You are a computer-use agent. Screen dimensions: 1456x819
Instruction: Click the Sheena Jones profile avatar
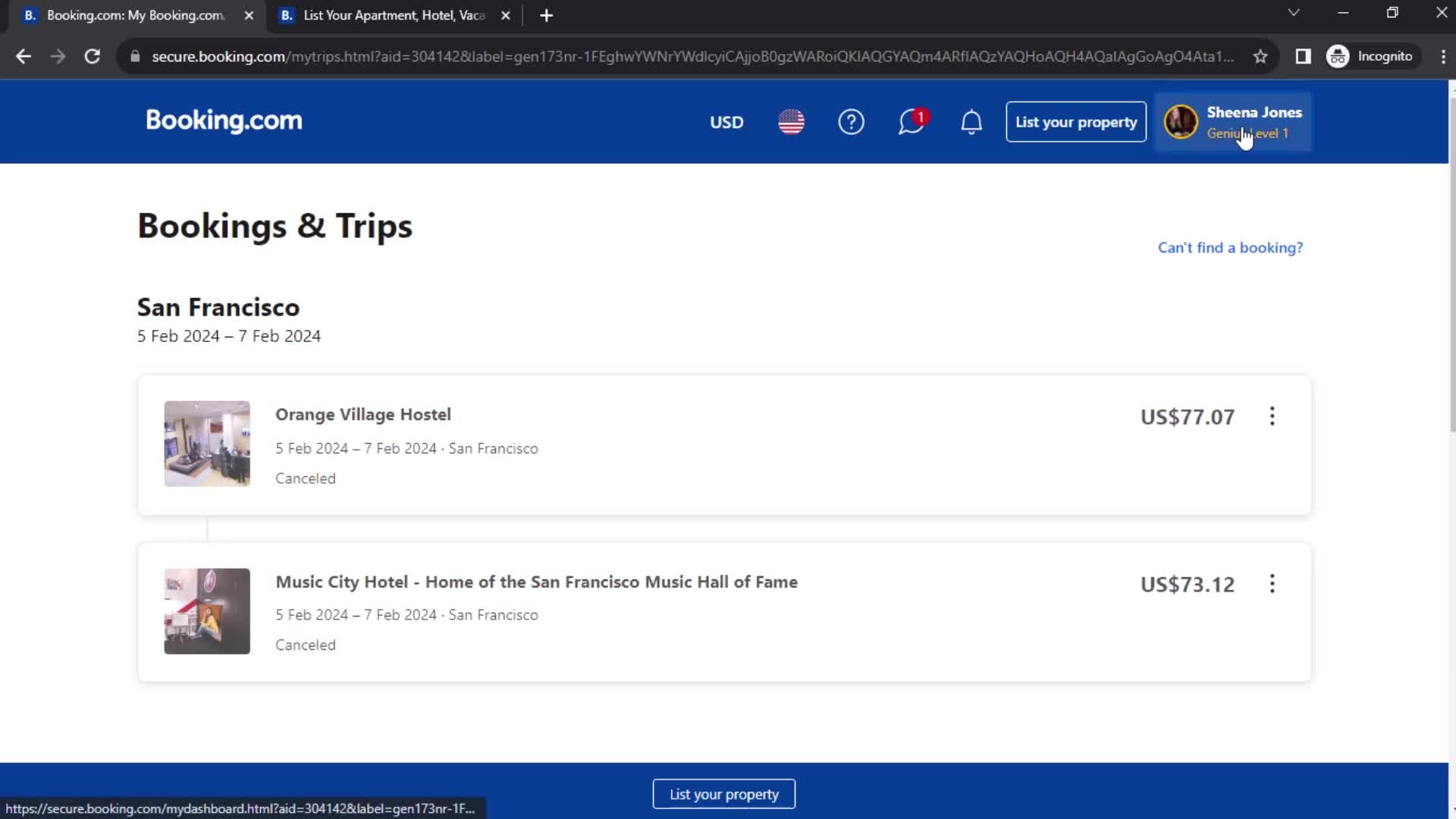pyautogui.click(x=1180, y=121)
